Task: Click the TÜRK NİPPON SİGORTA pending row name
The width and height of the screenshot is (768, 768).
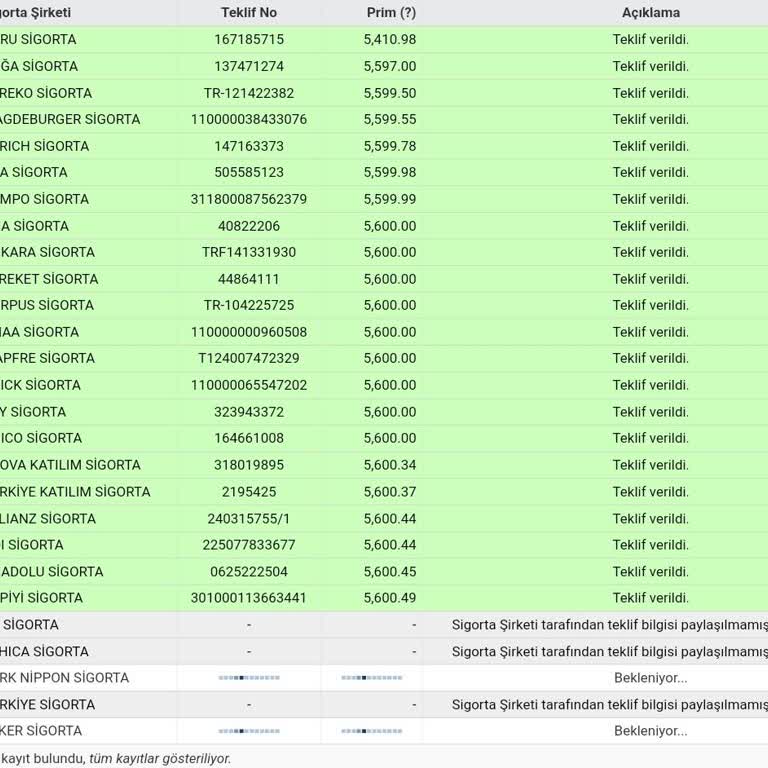Action: [64, 678]
